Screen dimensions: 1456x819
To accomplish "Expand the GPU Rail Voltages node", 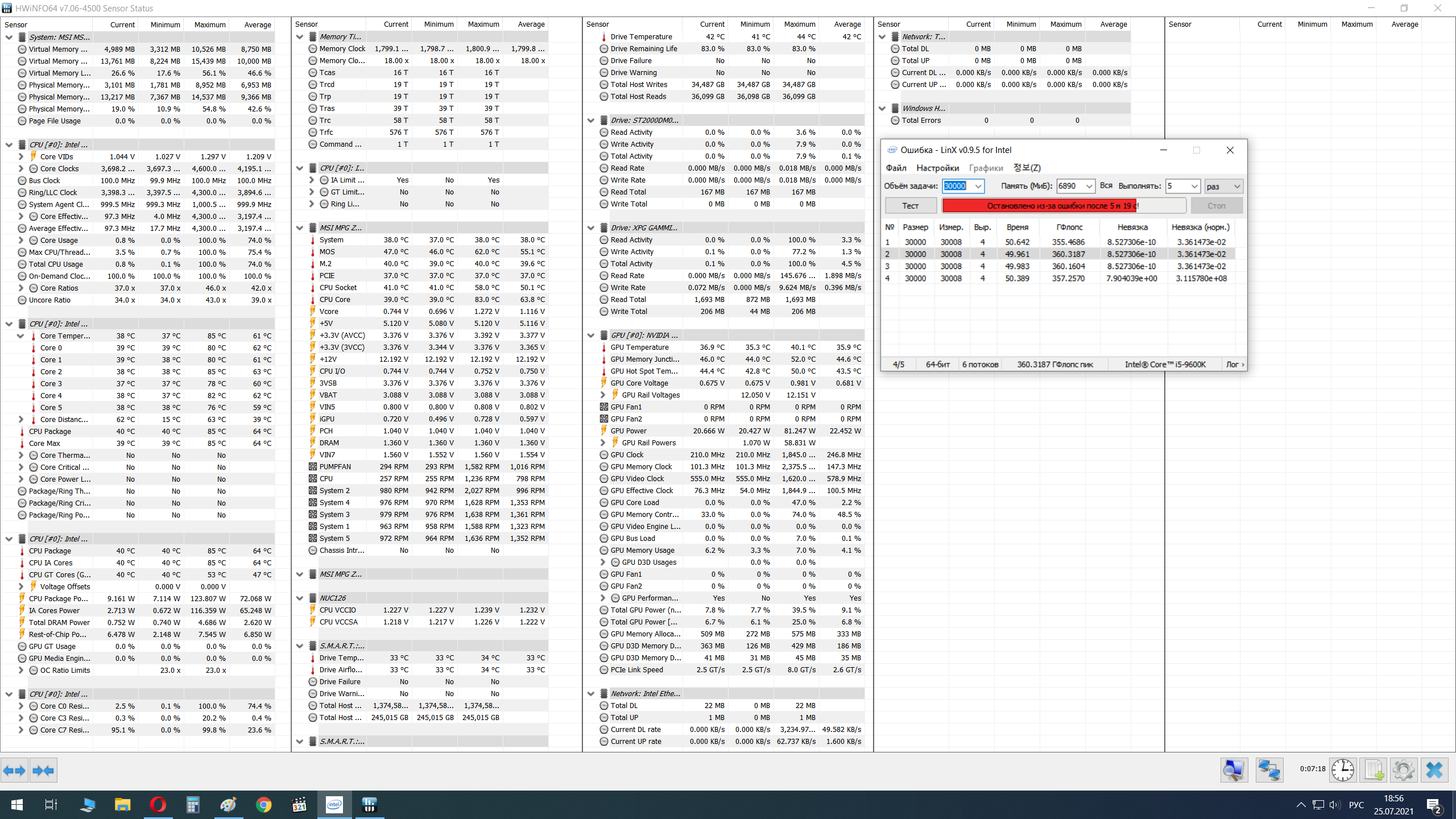I will [x=603, y=395].
